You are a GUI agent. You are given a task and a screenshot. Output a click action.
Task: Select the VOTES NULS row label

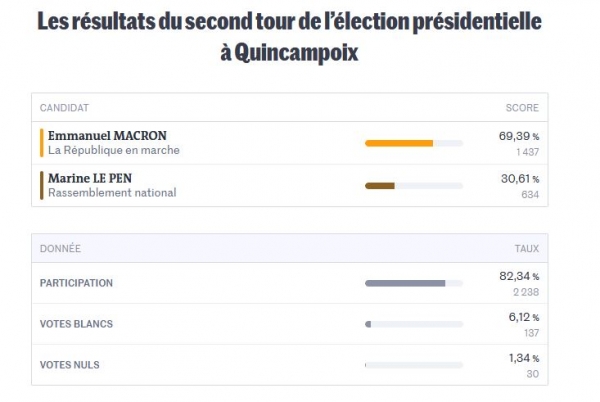[70, 365]
